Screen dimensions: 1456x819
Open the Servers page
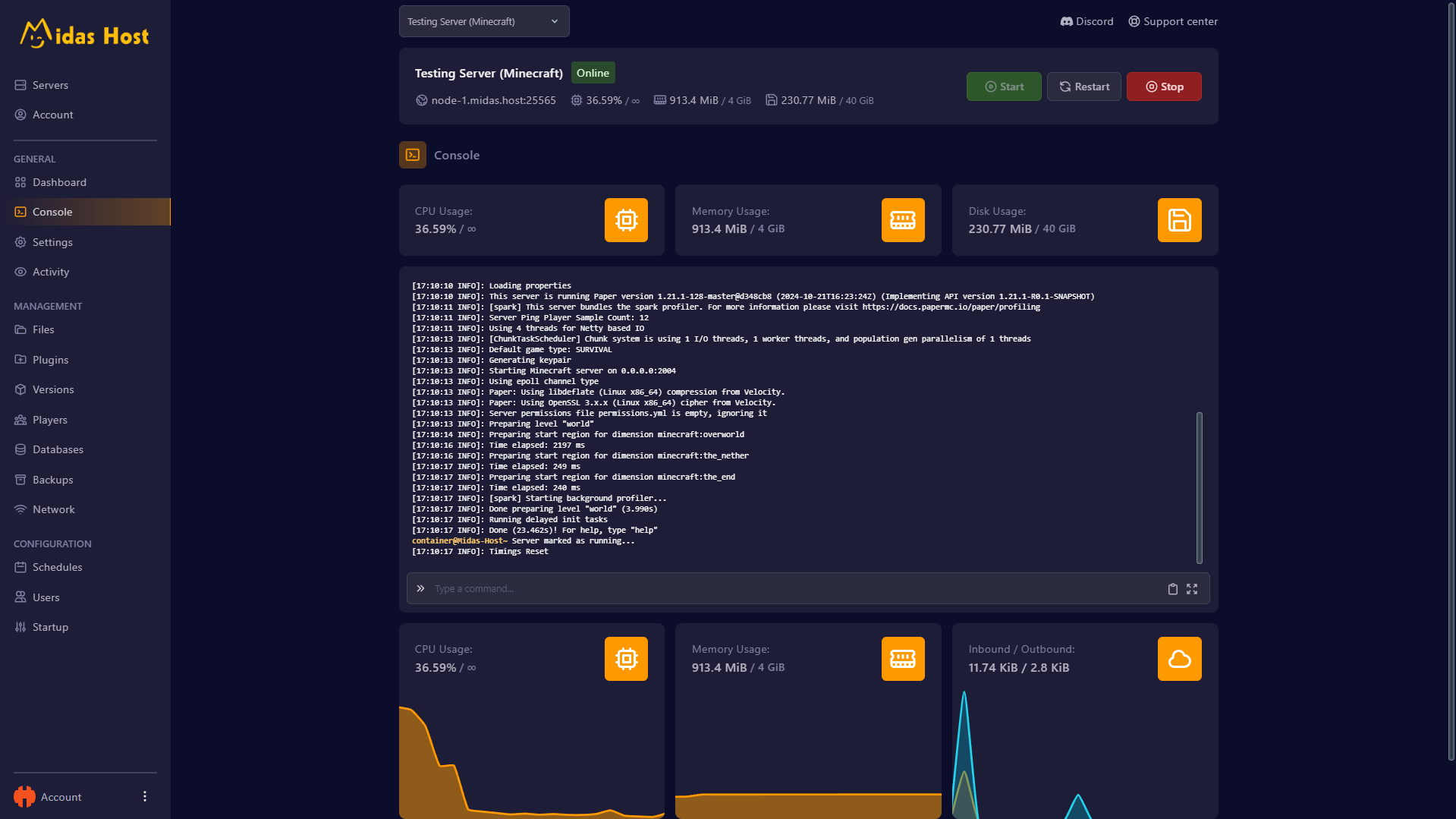coord(85,85)
